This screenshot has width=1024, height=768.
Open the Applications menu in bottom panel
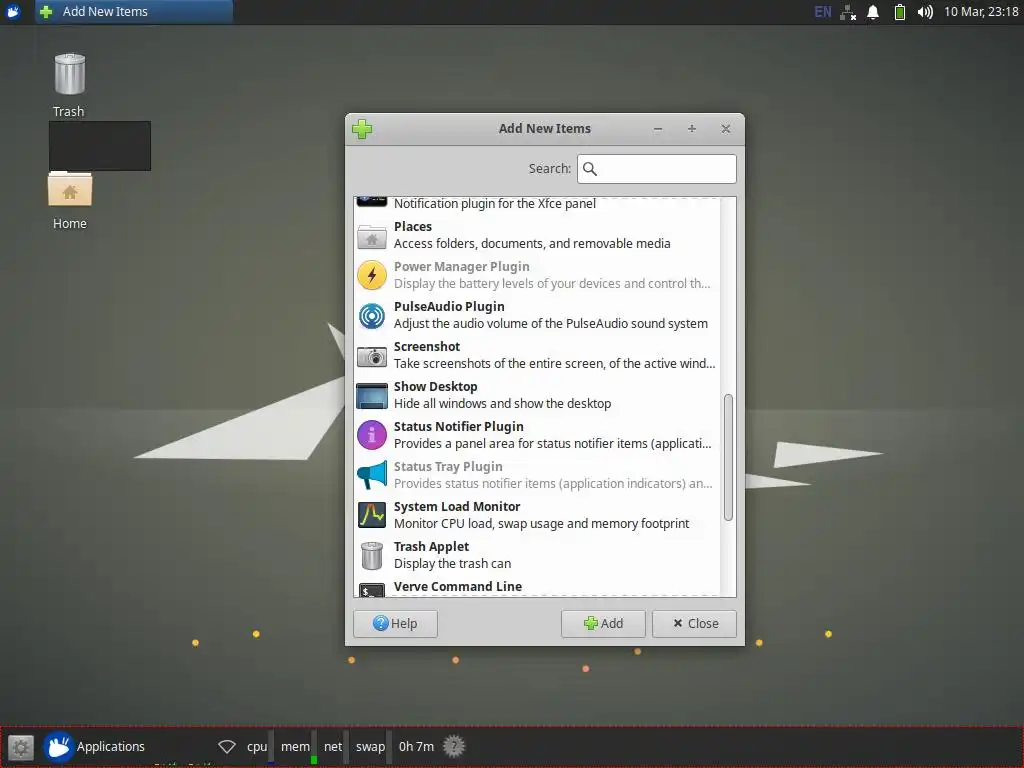coord(95,746)
